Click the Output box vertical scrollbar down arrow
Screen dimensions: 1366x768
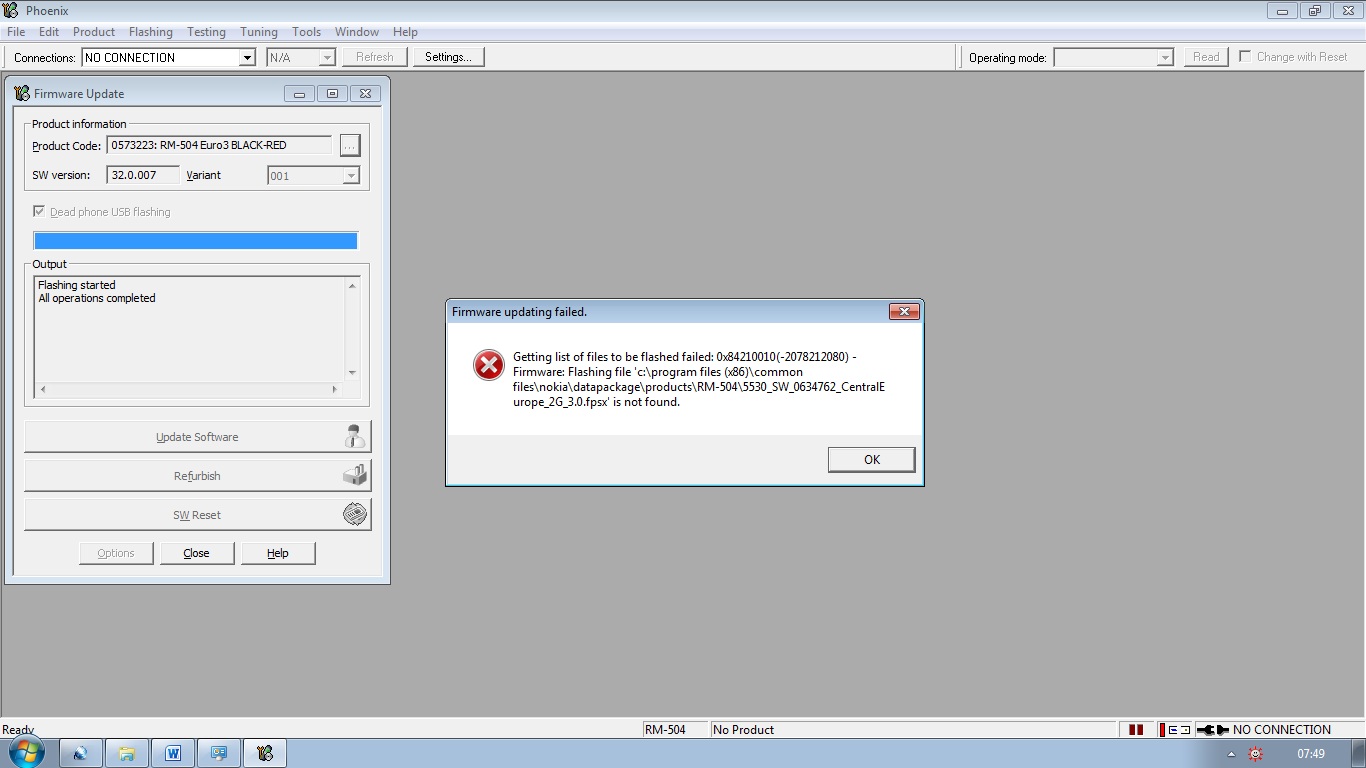tap(352, 373)
